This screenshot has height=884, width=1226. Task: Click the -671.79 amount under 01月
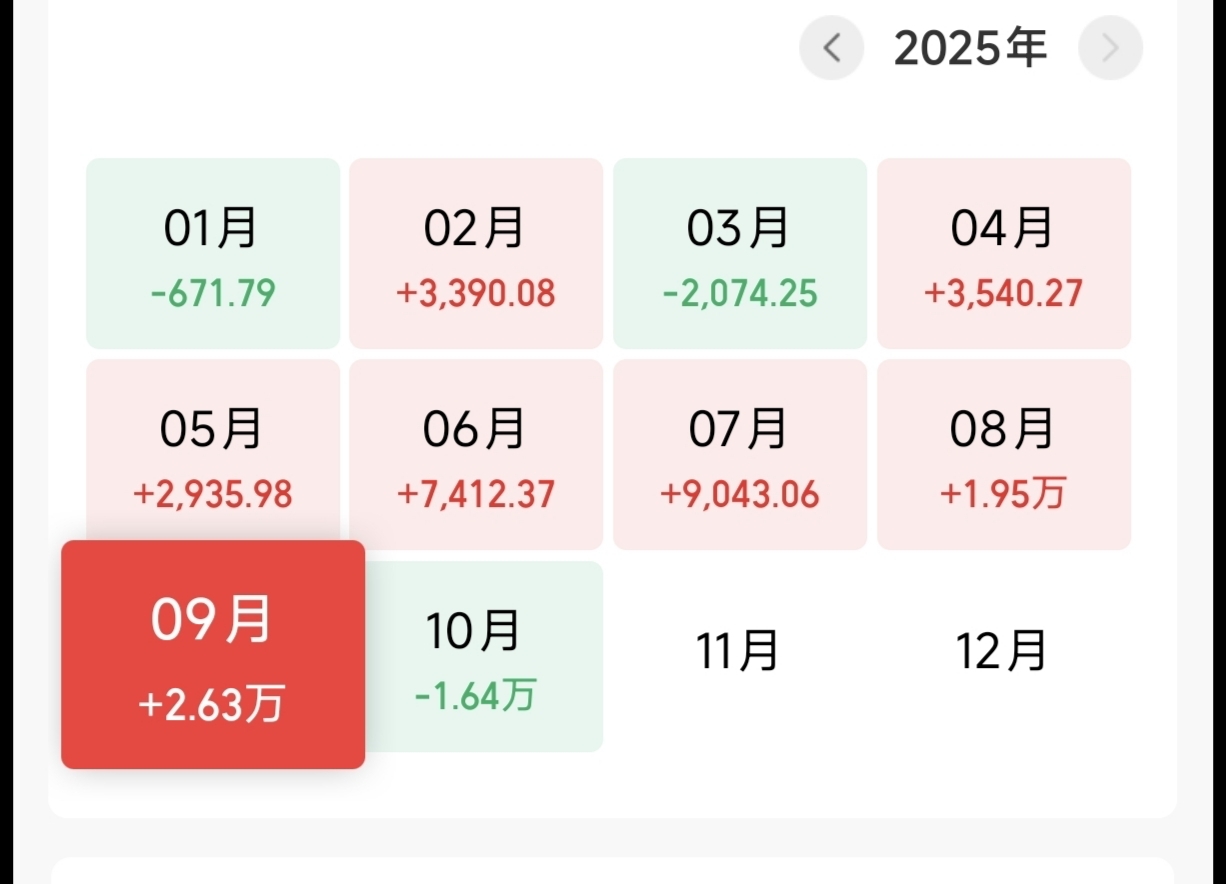(213, 294)
